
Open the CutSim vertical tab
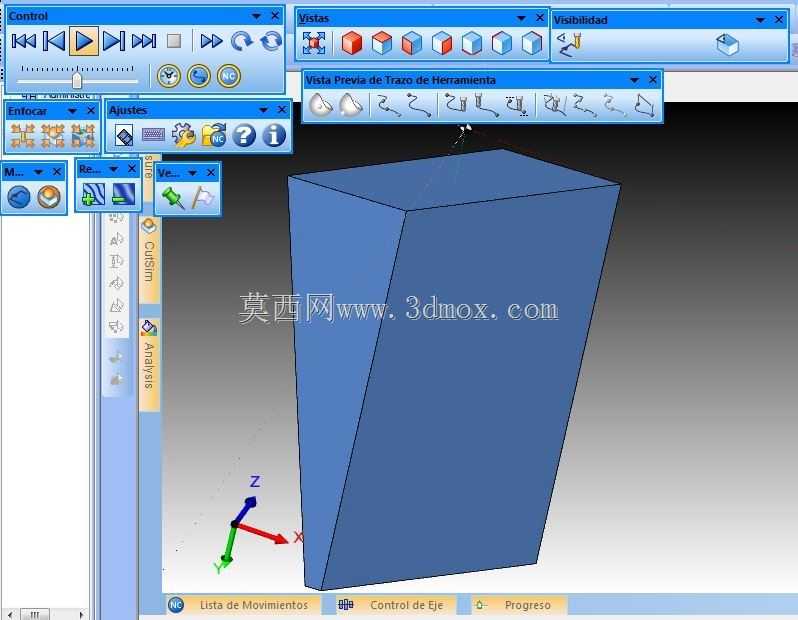point(149,260)
